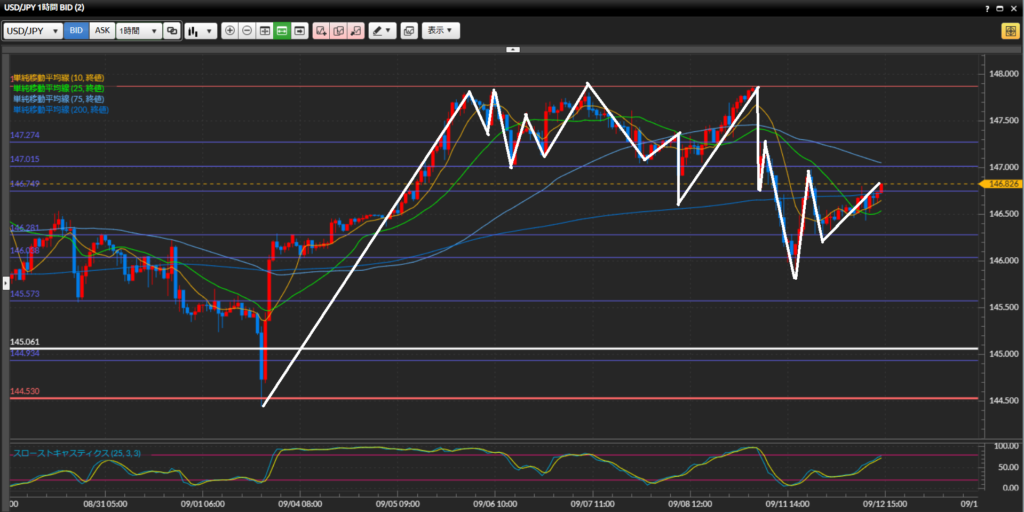Open the 1時間 timeframe dropdown
The image size is (1024, 512).
pyautogui.click(x=138, y=31)
